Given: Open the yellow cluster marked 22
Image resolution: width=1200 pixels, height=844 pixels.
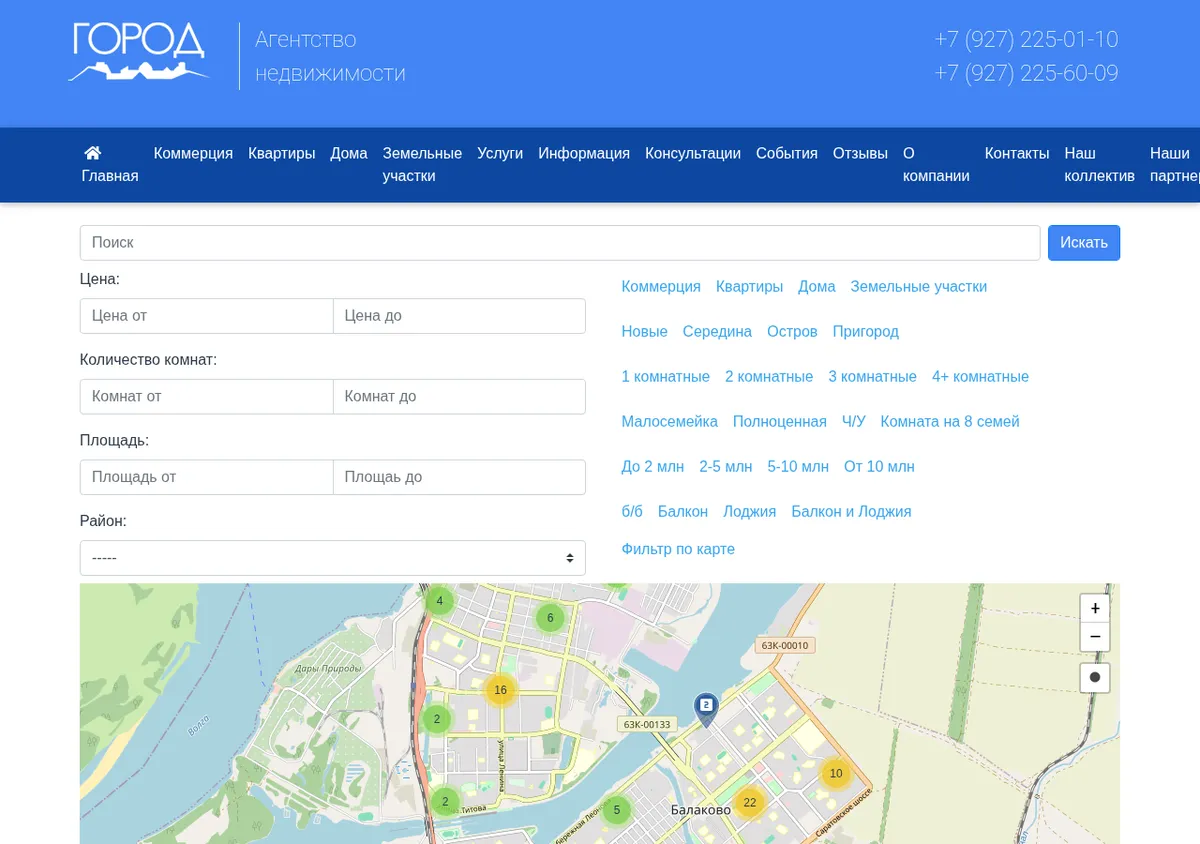Looking at the screenshot, I should (x=750, y=802).
